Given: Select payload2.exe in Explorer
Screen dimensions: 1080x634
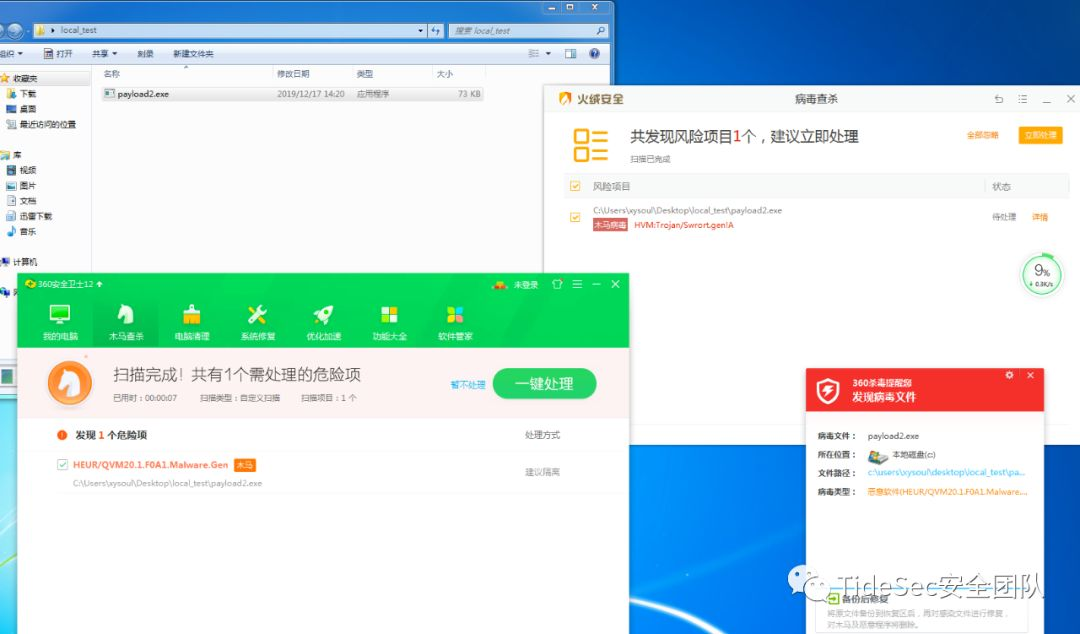Looking at the screenshot, I should point(292,94).
